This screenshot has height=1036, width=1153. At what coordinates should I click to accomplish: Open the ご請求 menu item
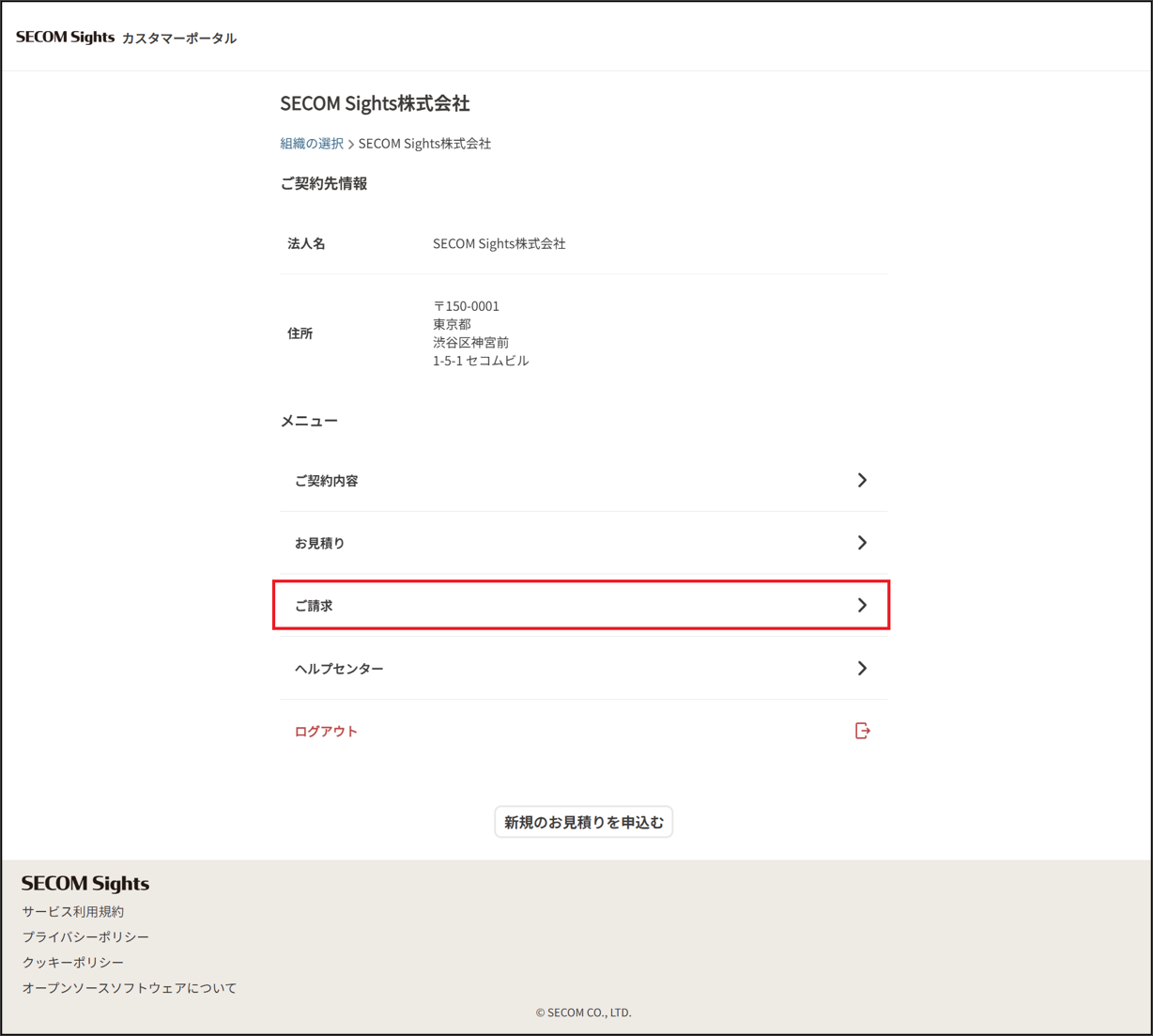(x=583, y=606)
